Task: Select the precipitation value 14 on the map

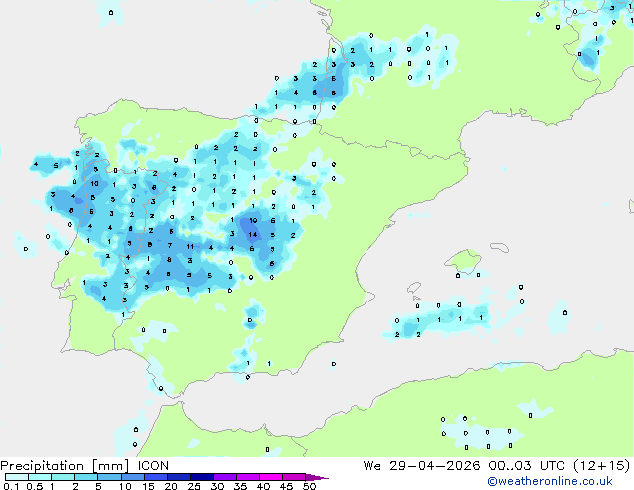Action: pos(253,234)
